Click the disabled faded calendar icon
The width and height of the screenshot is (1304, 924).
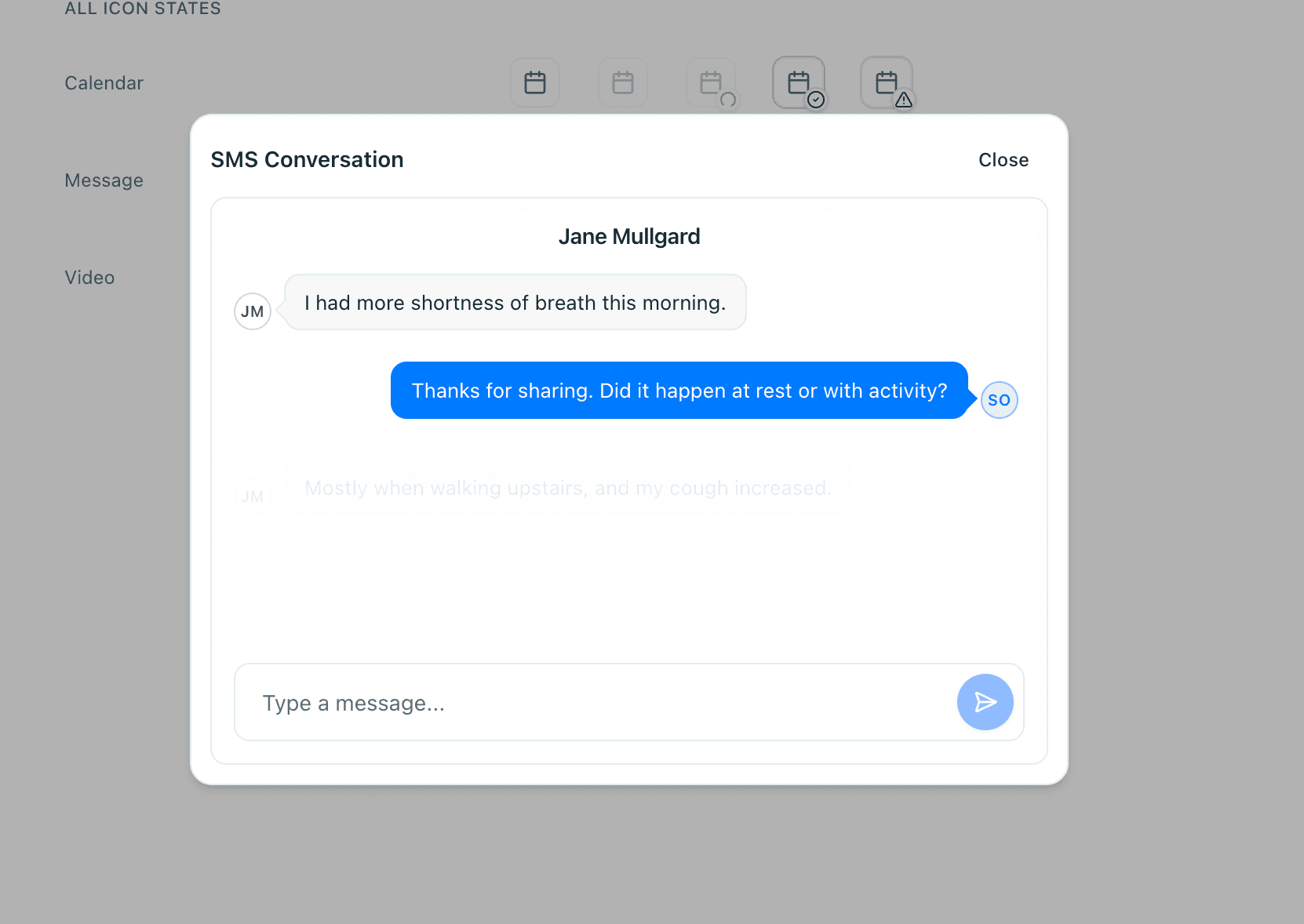623,82
